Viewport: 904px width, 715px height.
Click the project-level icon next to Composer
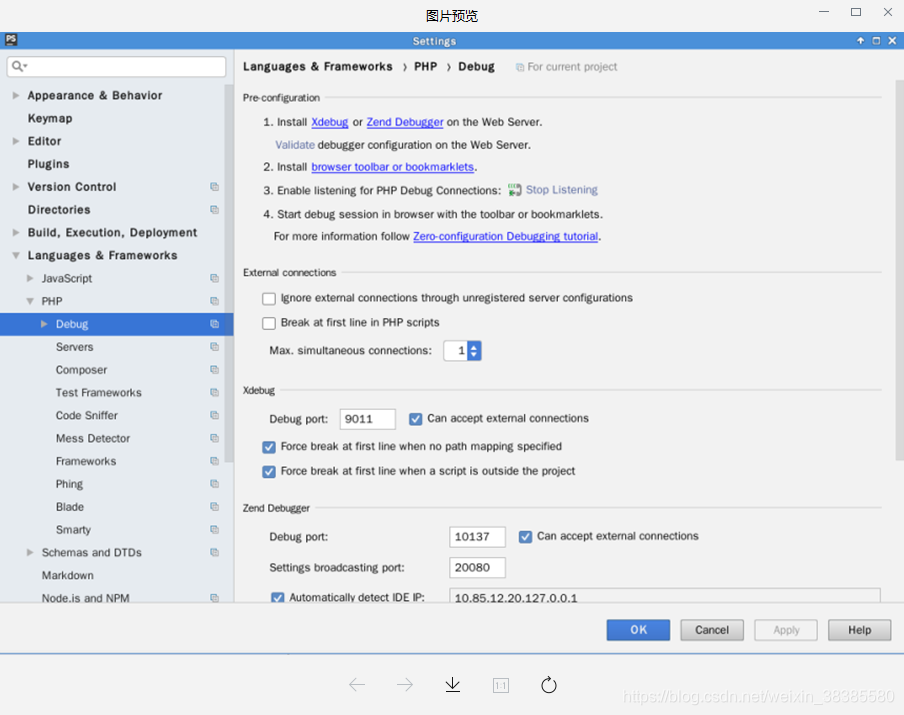point(214,370)
